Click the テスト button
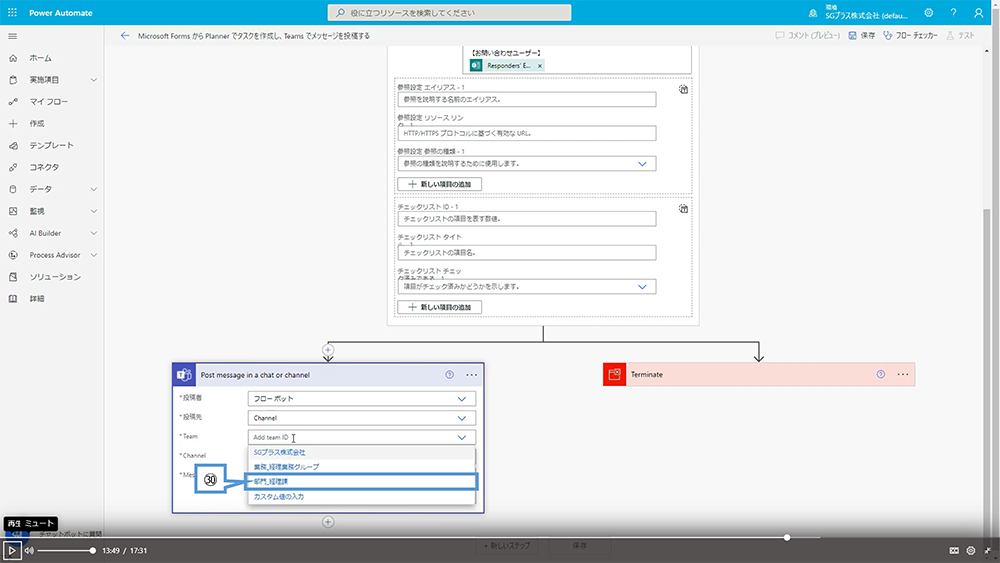1000x563 pixels. coord(960,36)
